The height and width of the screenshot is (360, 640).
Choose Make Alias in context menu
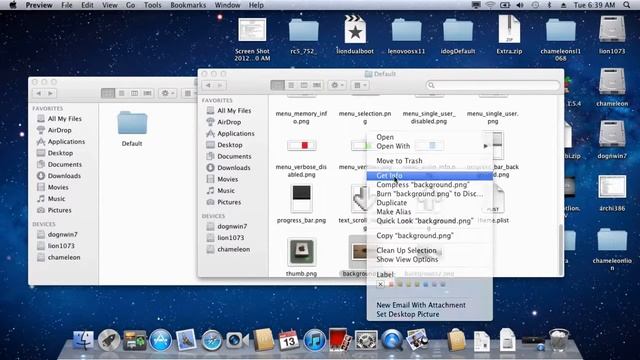429,211
